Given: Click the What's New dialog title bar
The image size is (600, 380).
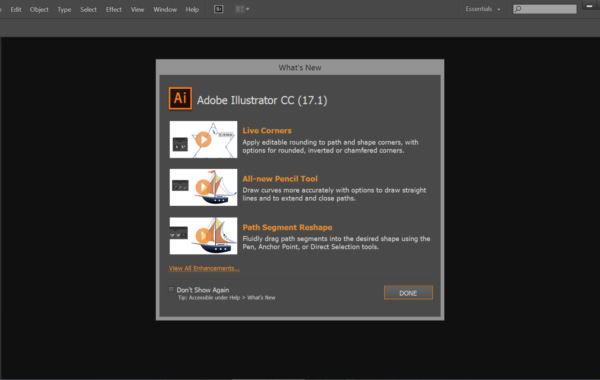Looking at the screenshot, I should pos(300,67).
